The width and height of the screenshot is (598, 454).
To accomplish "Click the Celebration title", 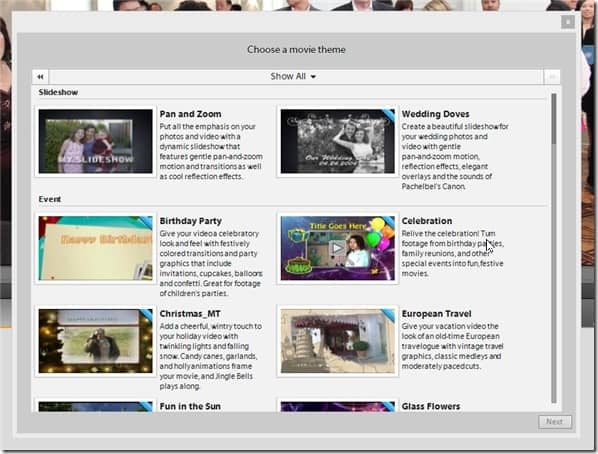I will tap(427, 221).
